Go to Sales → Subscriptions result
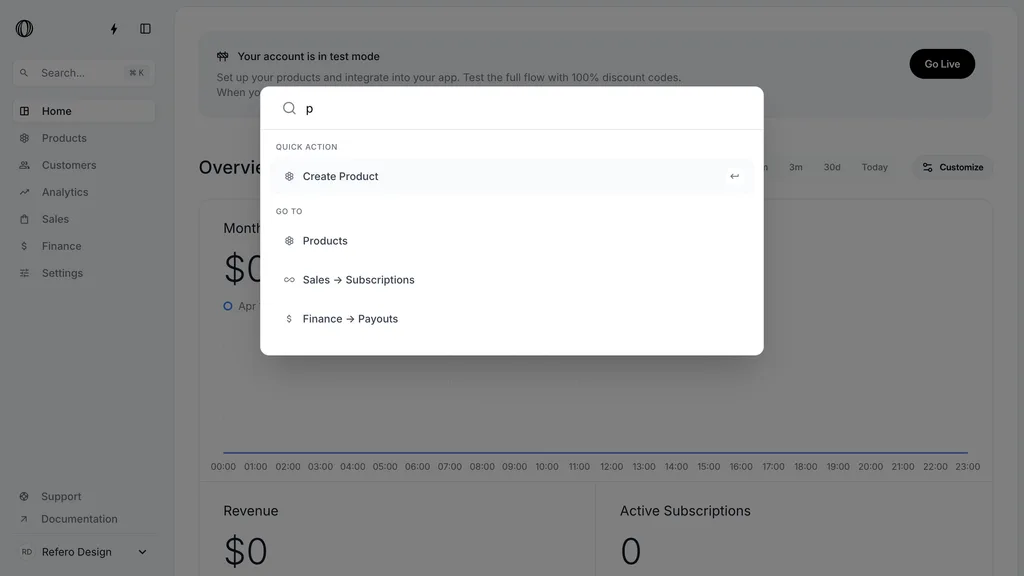This screenshot has height=576, width=1024. [x=512, y=280]
